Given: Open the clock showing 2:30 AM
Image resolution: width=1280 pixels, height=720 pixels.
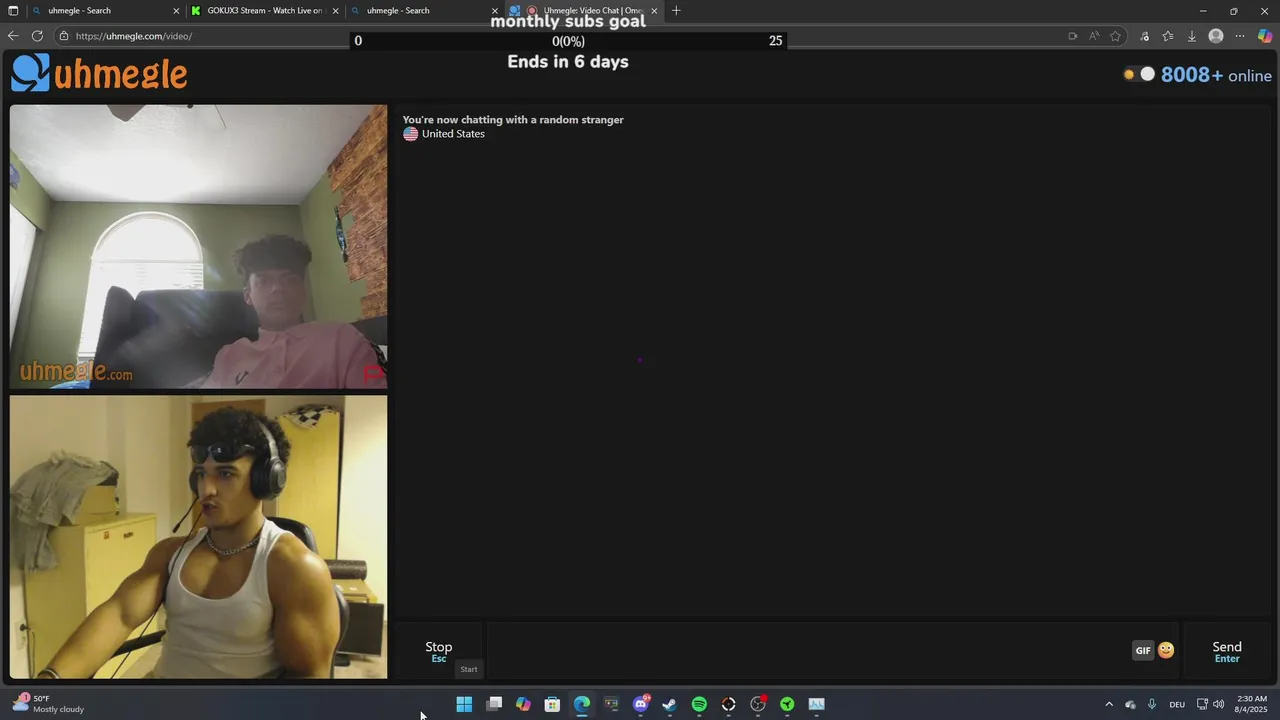Looking at the screenshot, I should point(1252,704).
